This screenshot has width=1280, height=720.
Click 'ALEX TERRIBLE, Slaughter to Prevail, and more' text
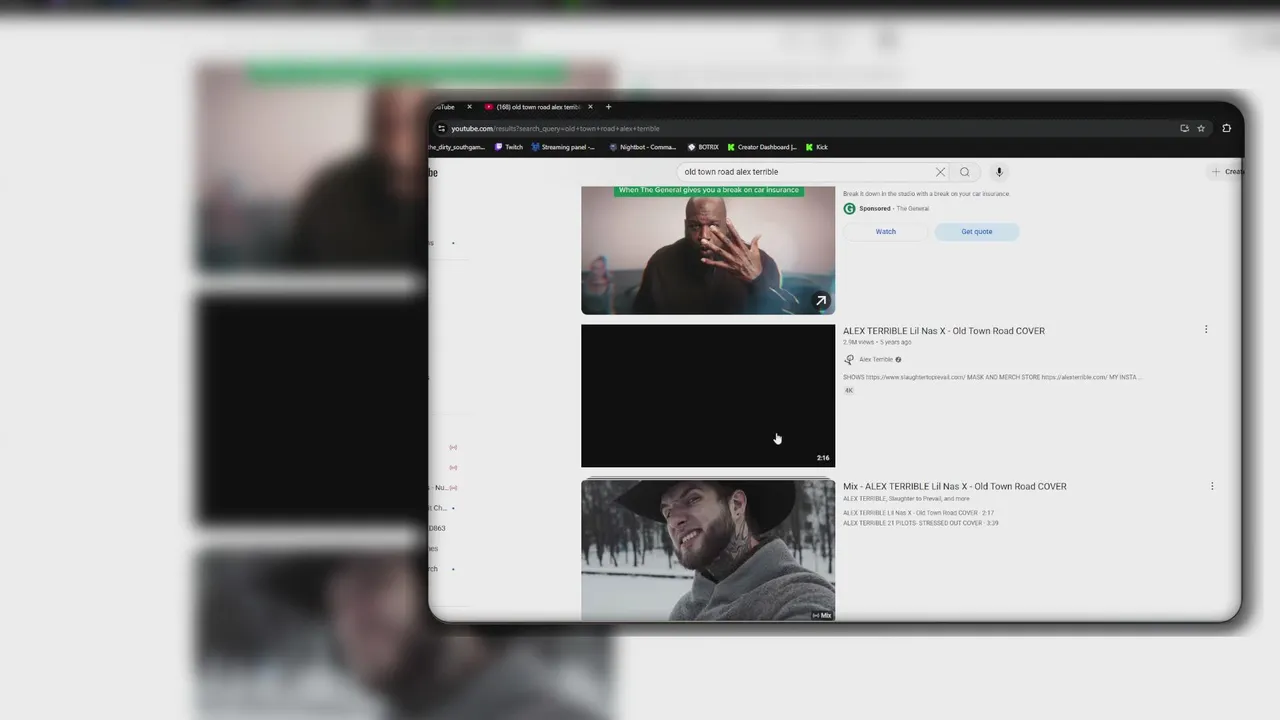[906, 498]
